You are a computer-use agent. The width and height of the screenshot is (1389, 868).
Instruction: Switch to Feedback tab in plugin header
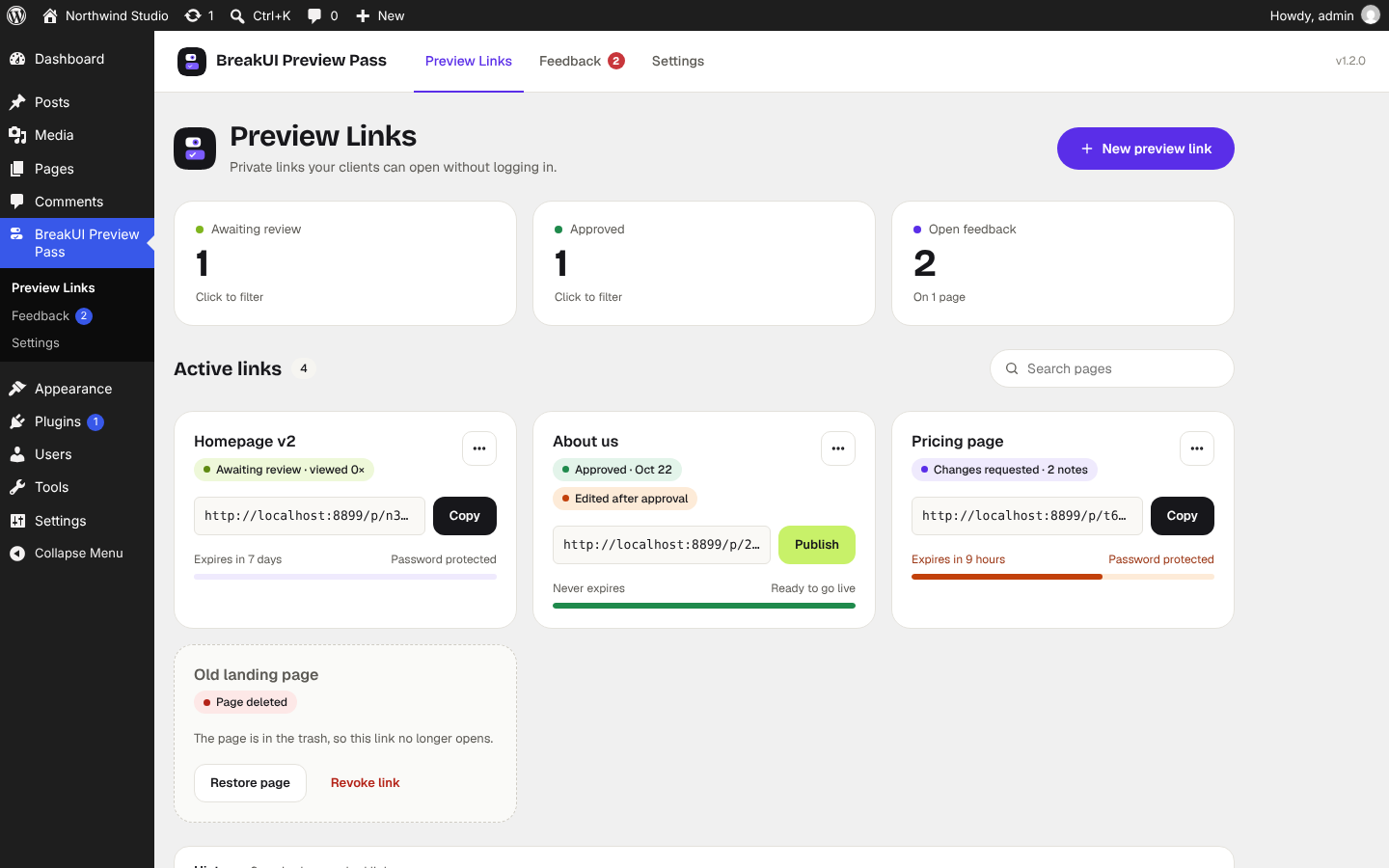point(582,61)
